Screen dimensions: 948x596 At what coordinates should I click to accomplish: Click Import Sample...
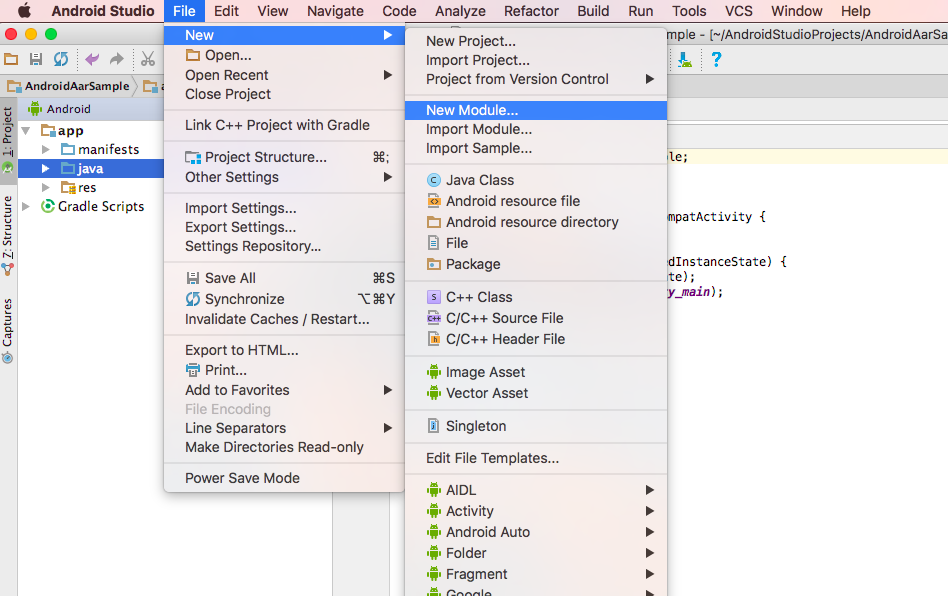point(536,148)
